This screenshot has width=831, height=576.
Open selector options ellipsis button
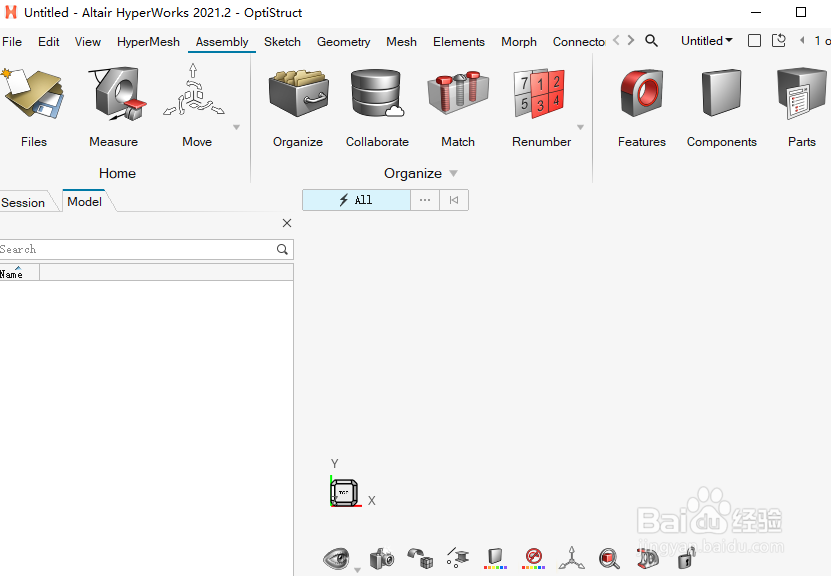[425, 200]
